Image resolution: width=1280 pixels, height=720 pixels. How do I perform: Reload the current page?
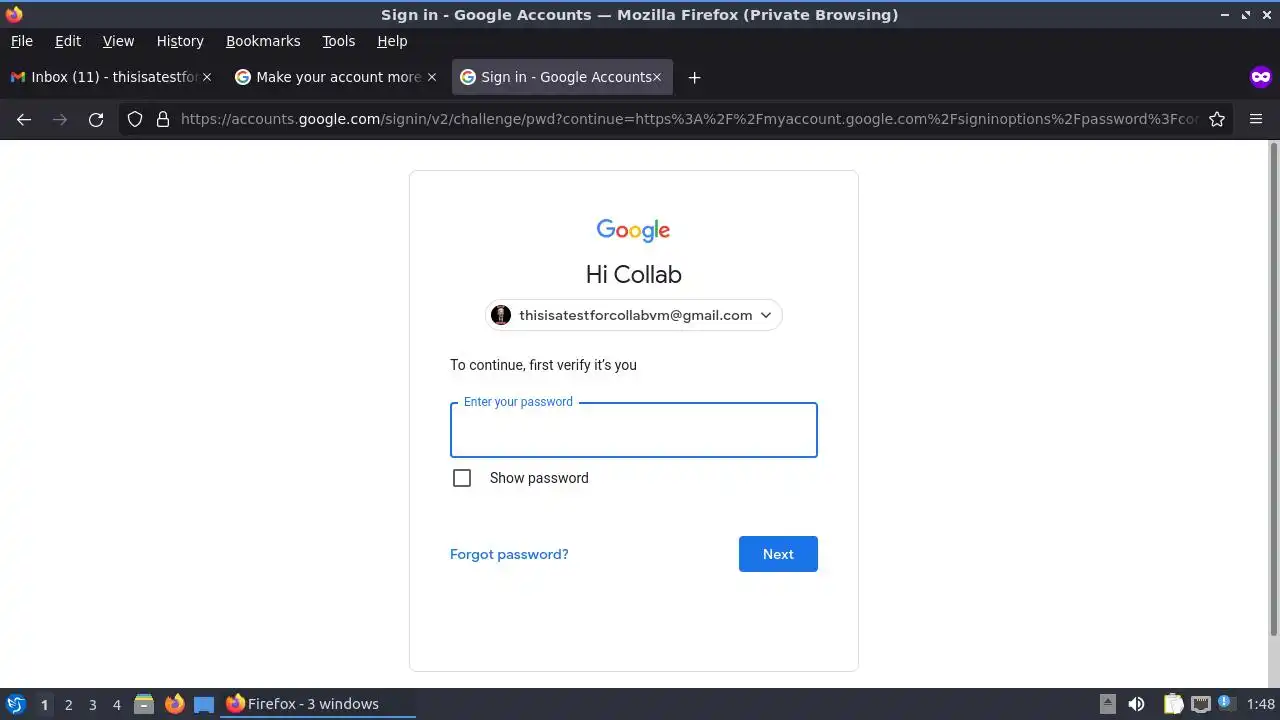coord(96,119)
